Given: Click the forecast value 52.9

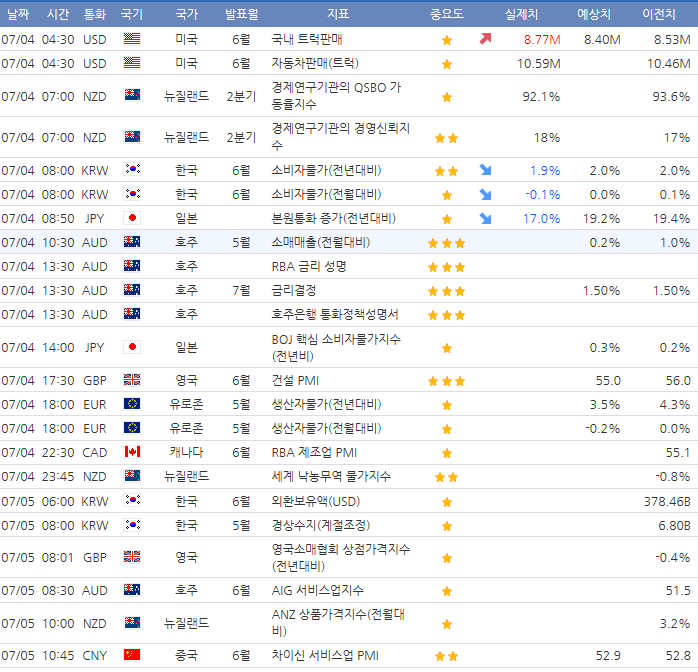Looking at the screenshot, I should [608, 656].
